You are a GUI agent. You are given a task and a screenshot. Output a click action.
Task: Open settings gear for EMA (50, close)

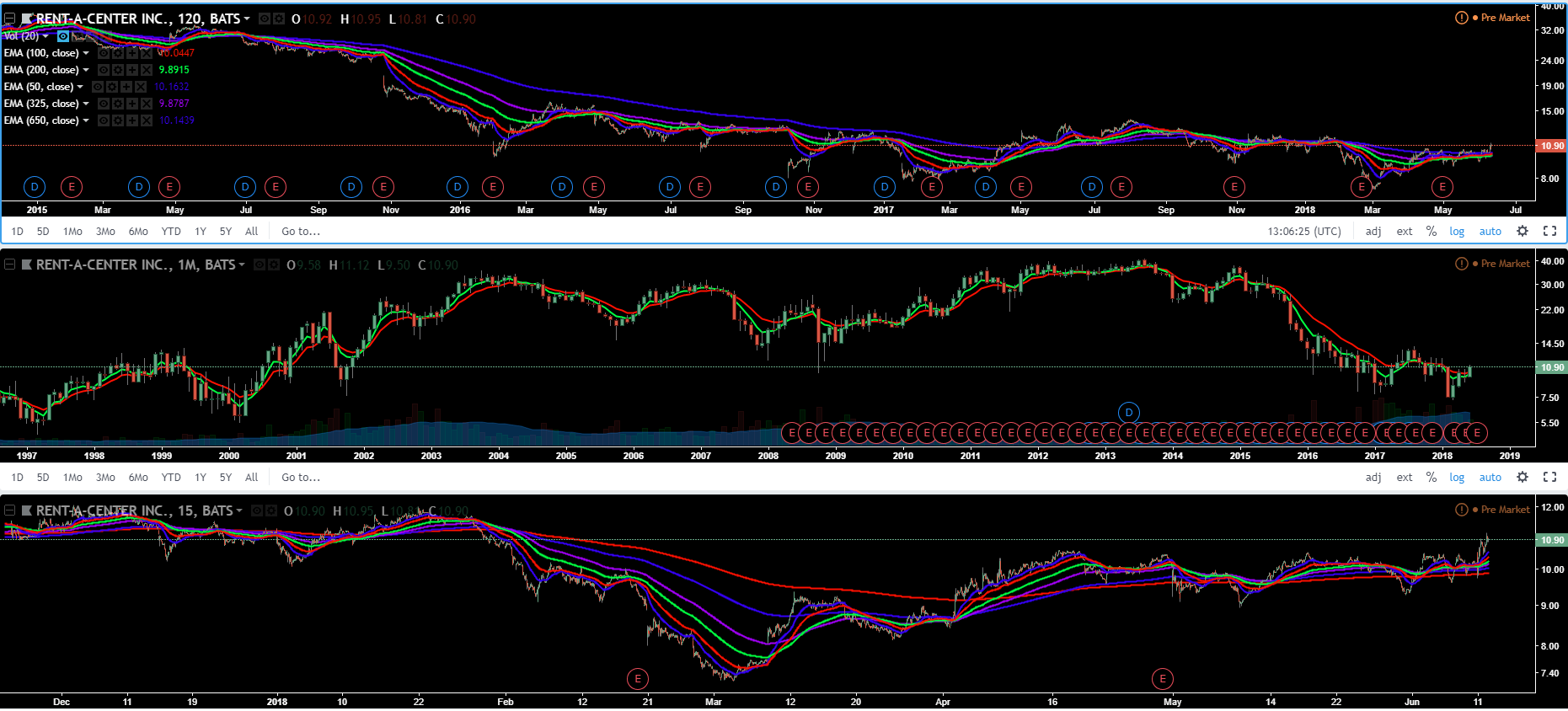[x=112, y=87]
